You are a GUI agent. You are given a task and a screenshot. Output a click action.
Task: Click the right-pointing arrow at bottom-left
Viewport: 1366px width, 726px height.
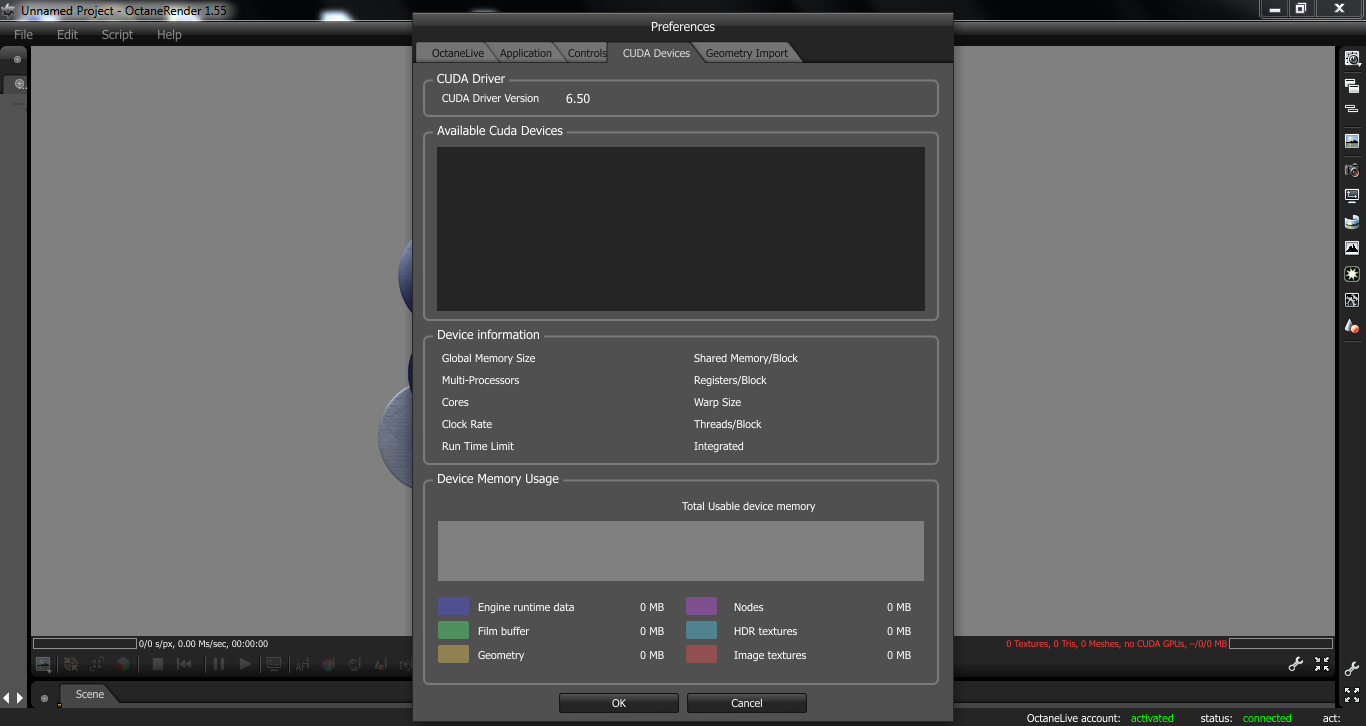tap(20, 697)
